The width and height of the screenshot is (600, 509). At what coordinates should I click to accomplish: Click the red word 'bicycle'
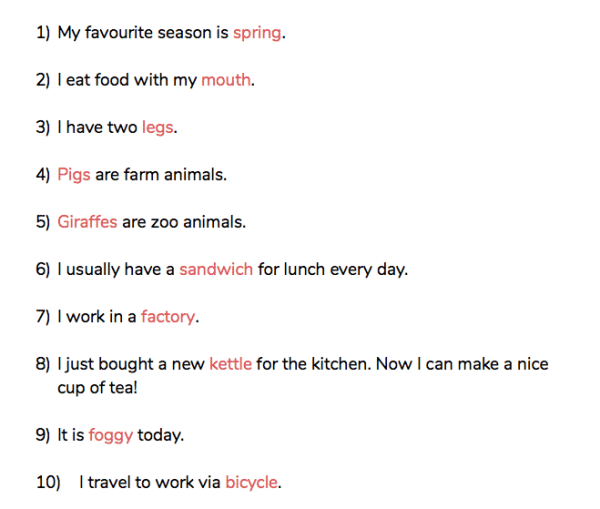coord(251,483)
